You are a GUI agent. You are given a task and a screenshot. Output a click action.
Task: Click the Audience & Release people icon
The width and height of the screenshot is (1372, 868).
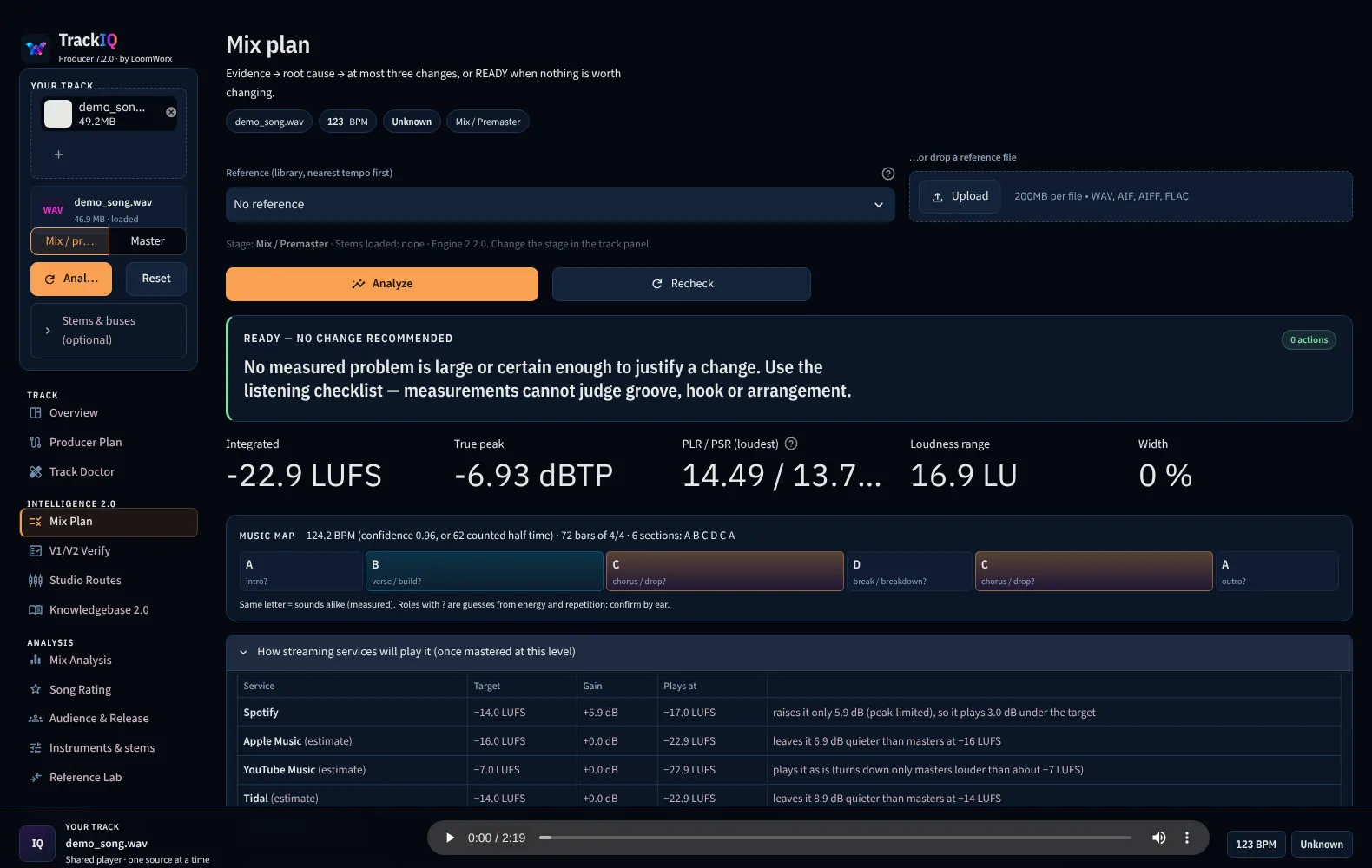click(x=36, y=719)
